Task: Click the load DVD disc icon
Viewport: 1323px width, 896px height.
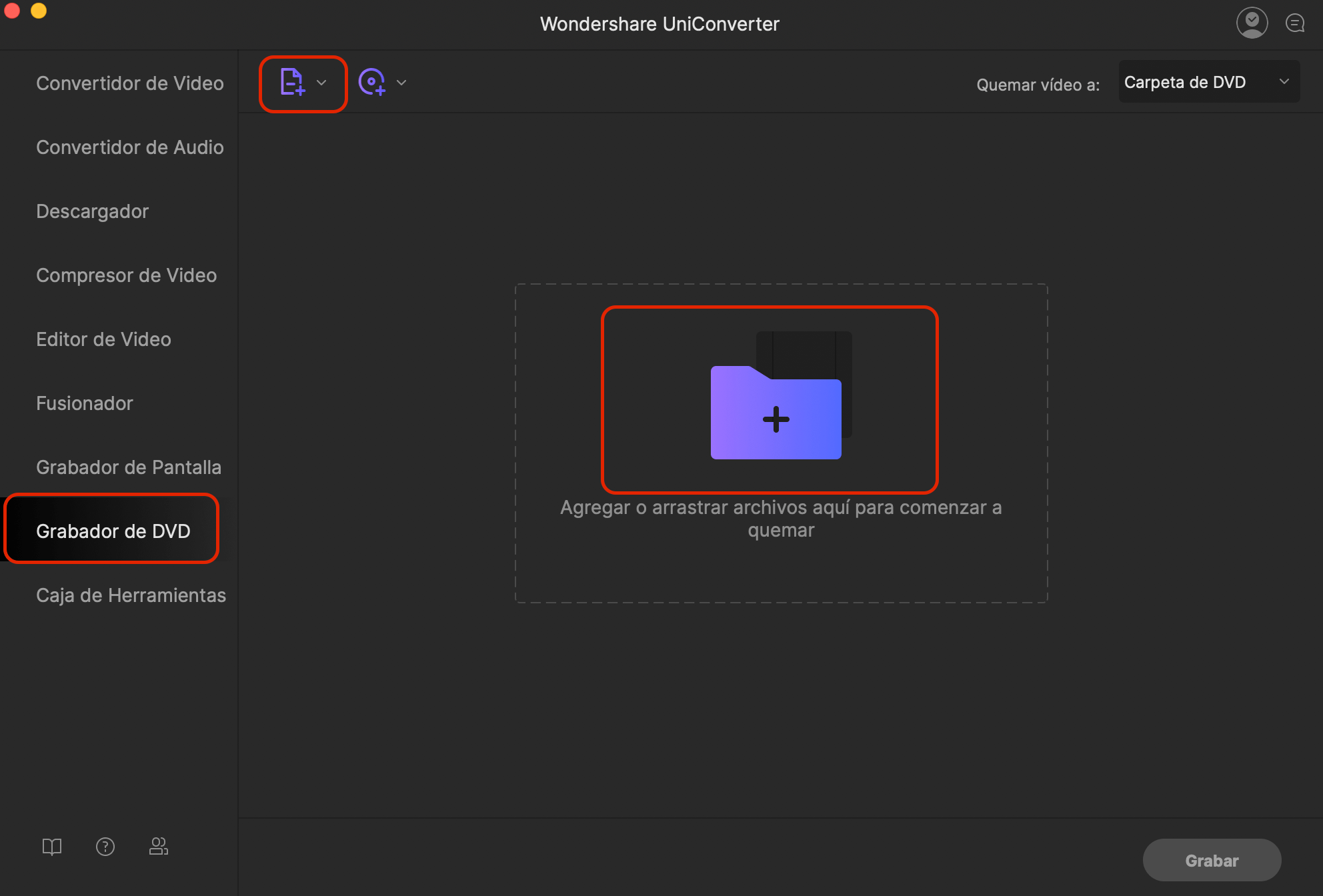Action: tap(372, 83)
